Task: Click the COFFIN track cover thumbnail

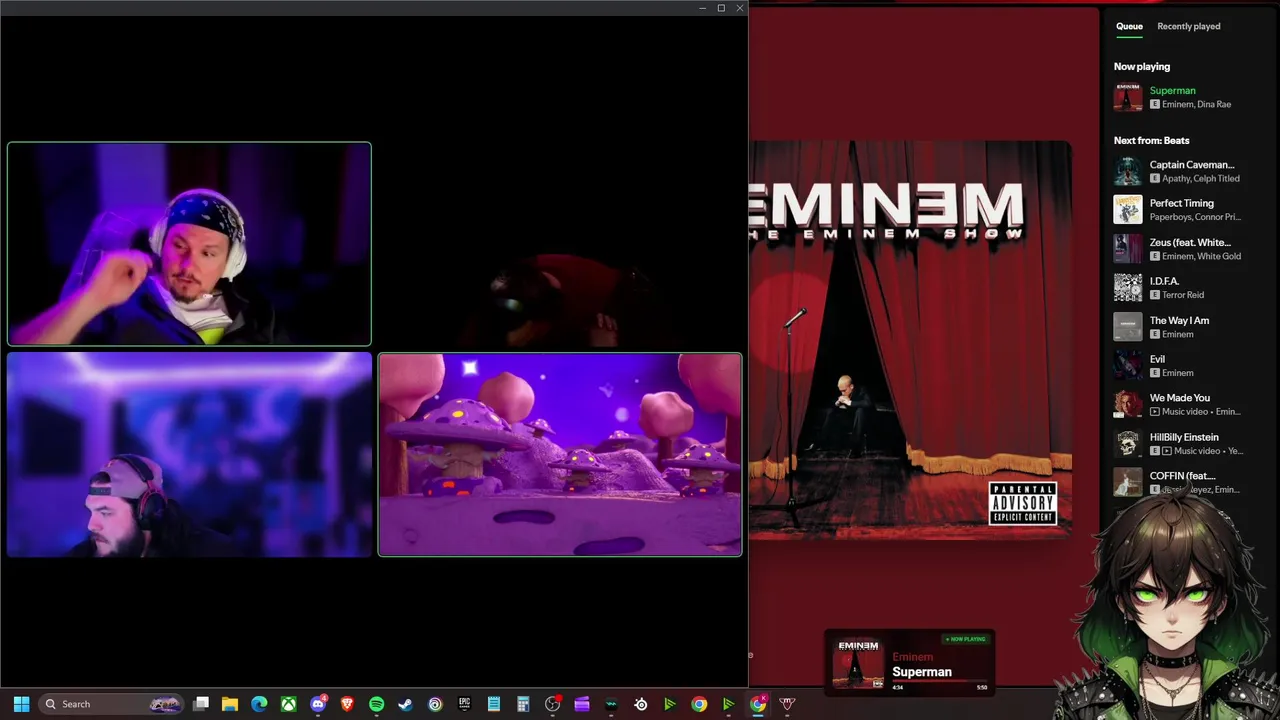Action: tap(1128, 482)
